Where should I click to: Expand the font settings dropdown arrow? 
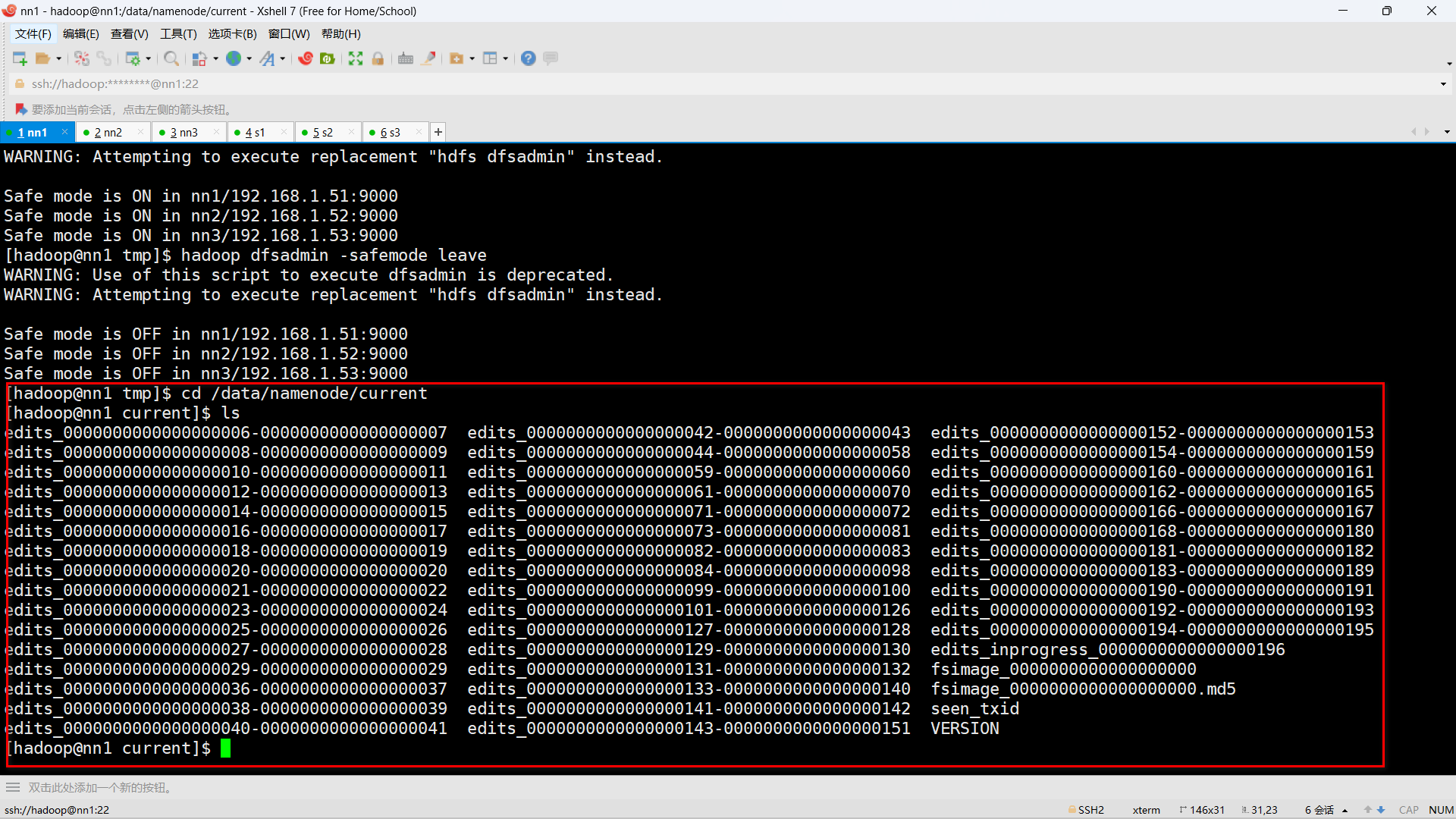[x=283, y=58]
